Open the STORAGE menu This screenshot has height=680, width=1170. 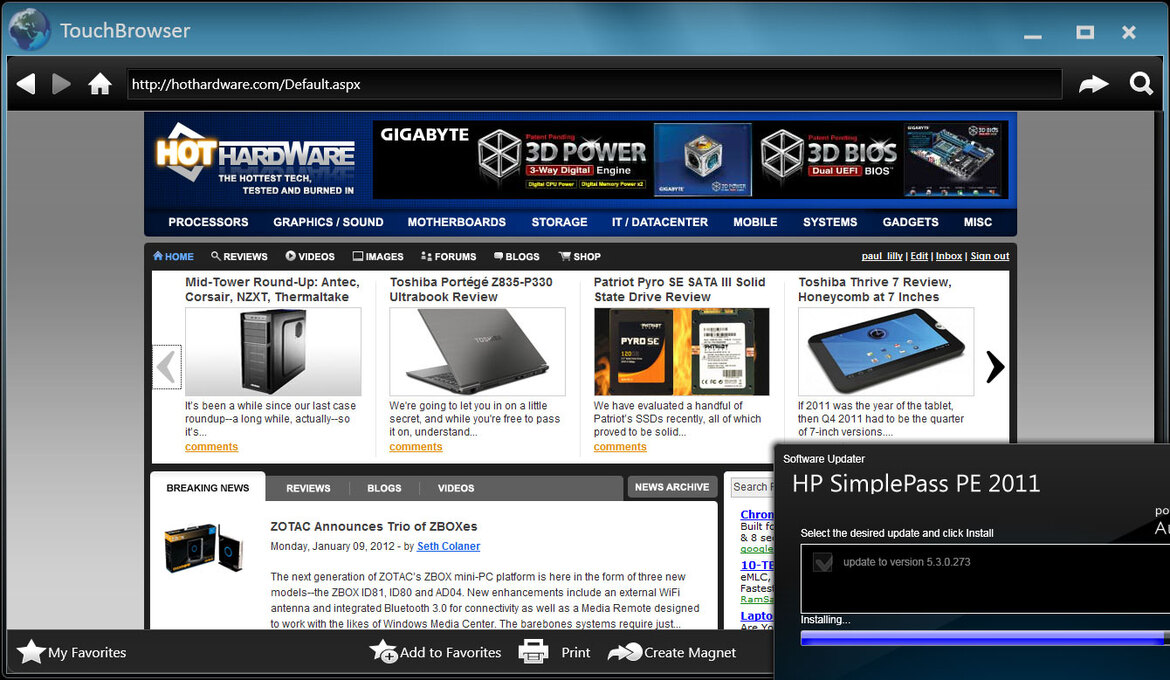click(560, 222)
